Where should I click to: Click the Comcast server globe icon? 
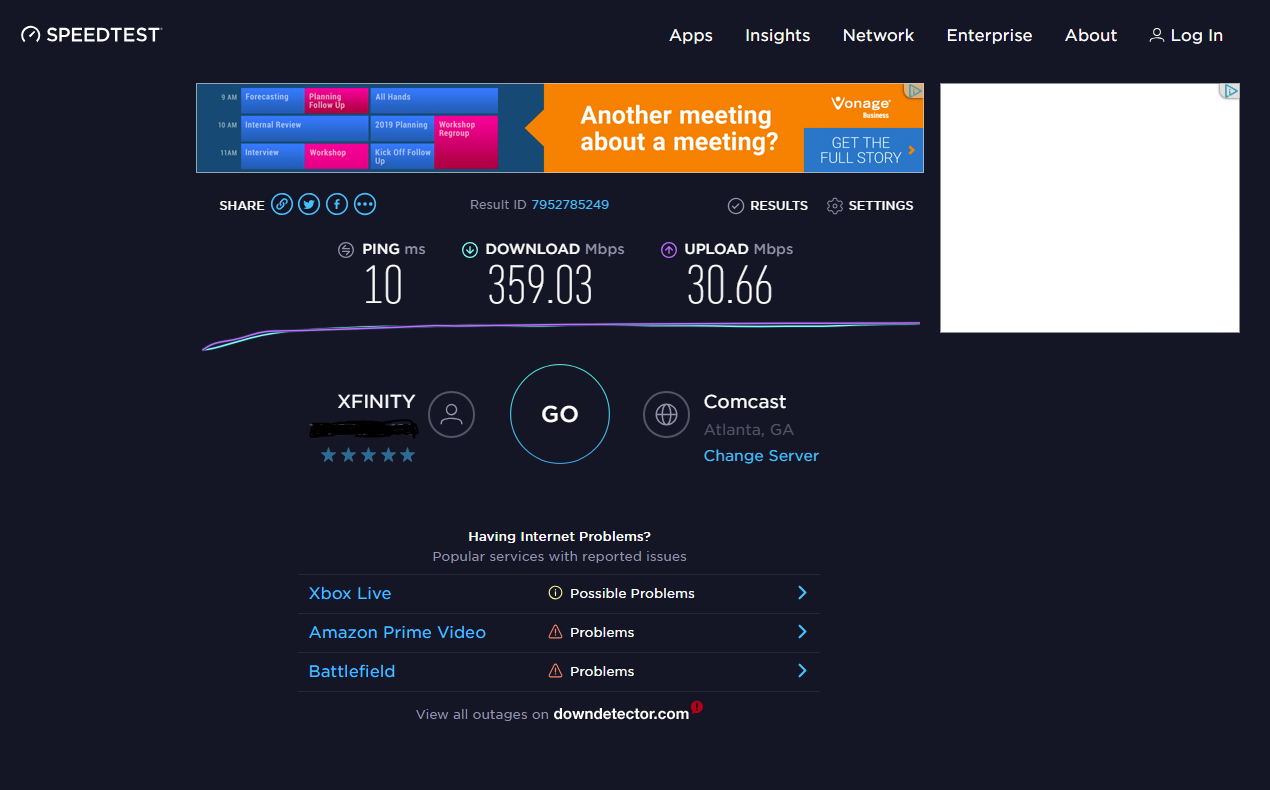(666, 414)
